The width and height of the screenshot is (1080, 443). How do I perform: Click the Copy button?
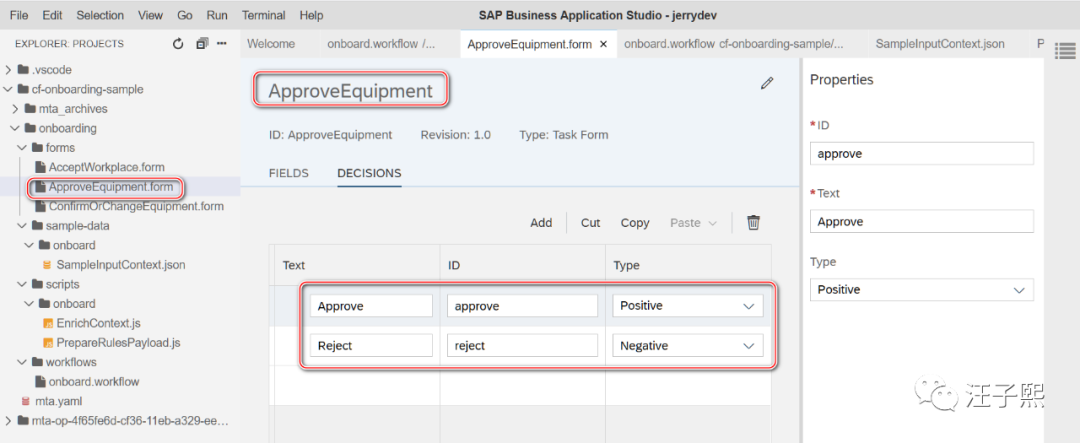pos(635,223)
